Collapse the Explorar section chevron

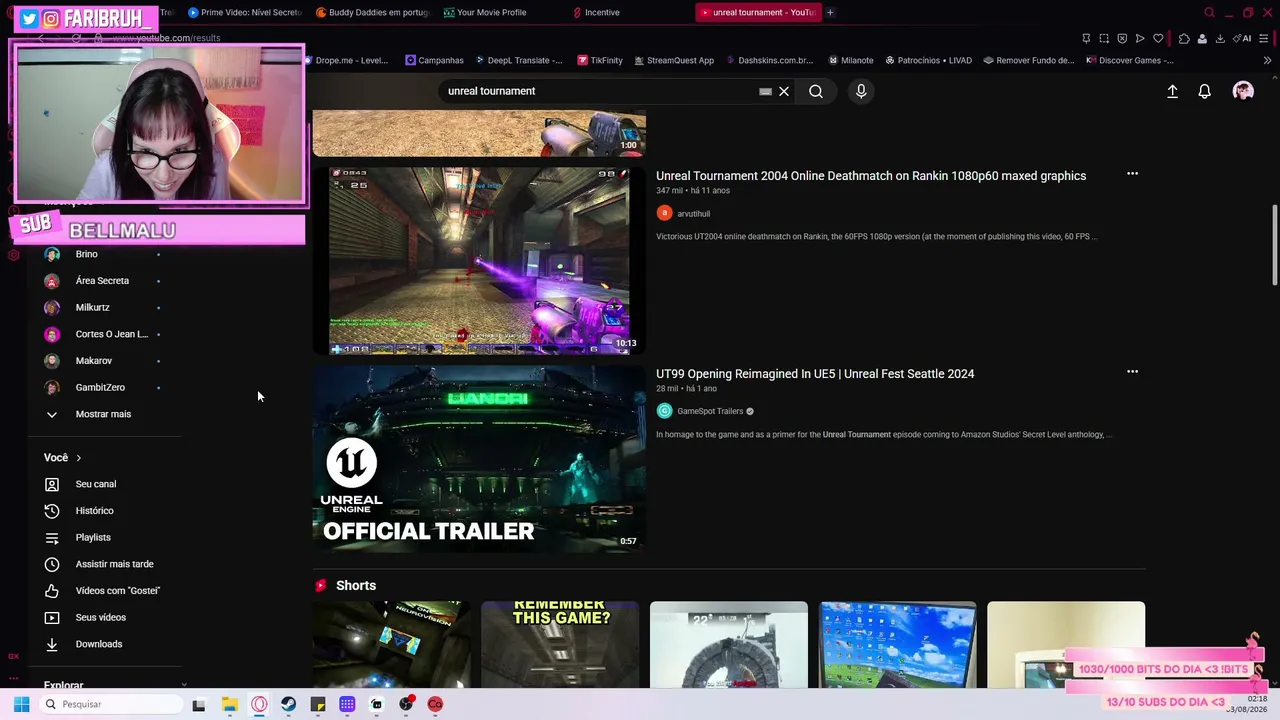(184, 685)
